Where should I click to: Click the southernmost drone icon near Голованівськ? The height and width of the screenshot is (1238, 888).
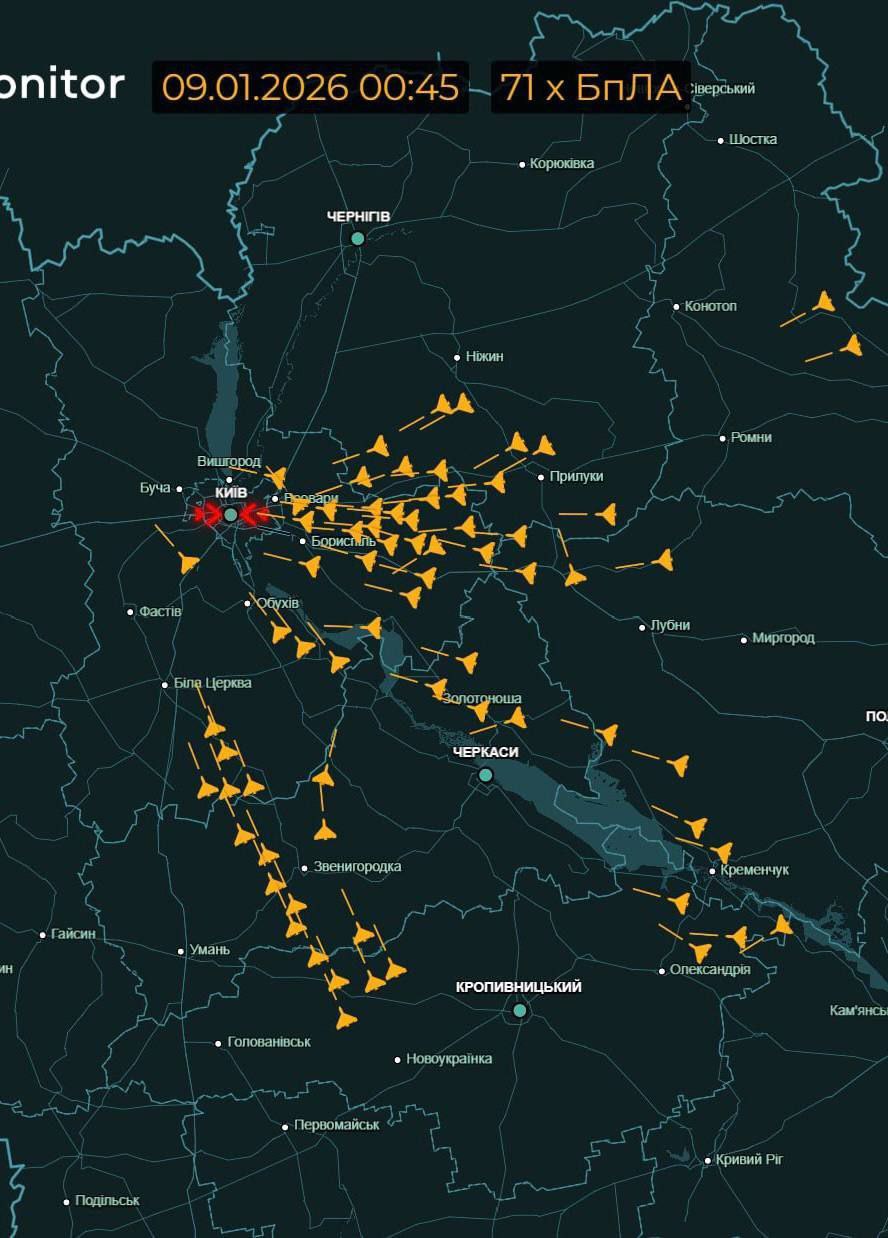pos(346,1018)
